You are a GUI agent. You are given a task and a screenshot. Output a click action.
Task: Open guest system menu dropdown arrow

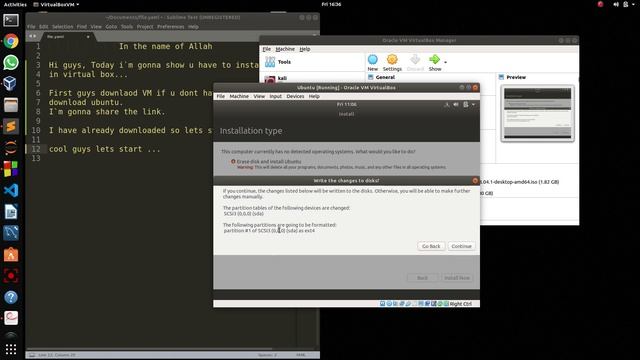[473, 104]
